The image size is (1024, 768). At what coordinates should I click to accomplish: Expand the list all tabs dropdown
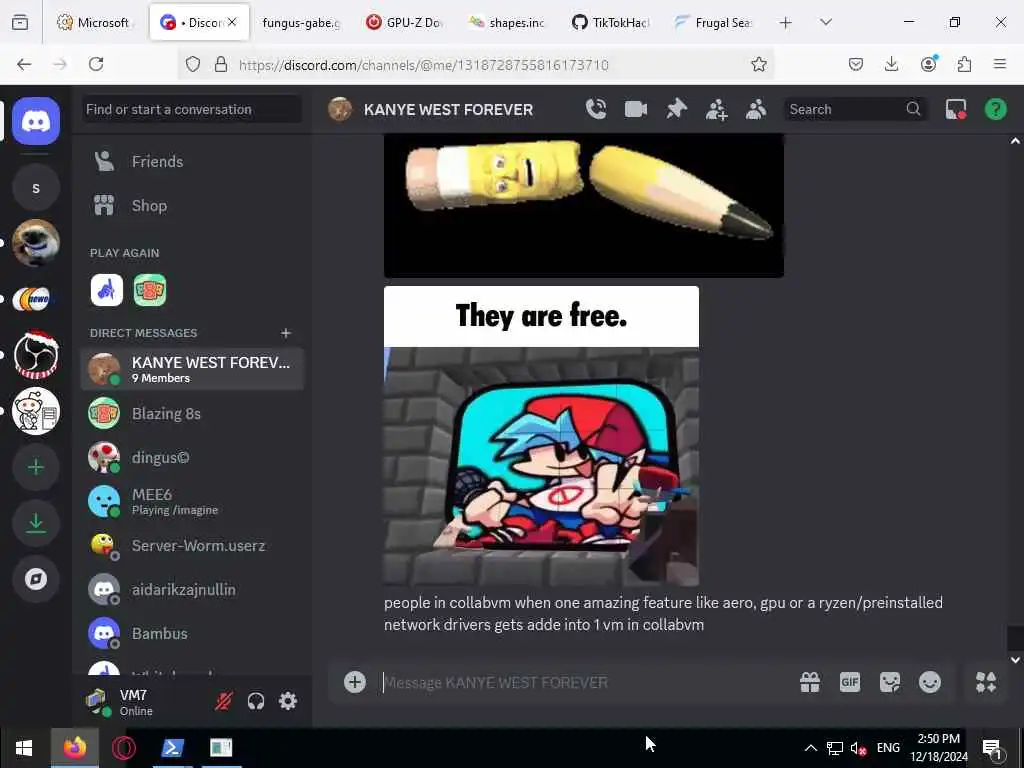(826, 23)
